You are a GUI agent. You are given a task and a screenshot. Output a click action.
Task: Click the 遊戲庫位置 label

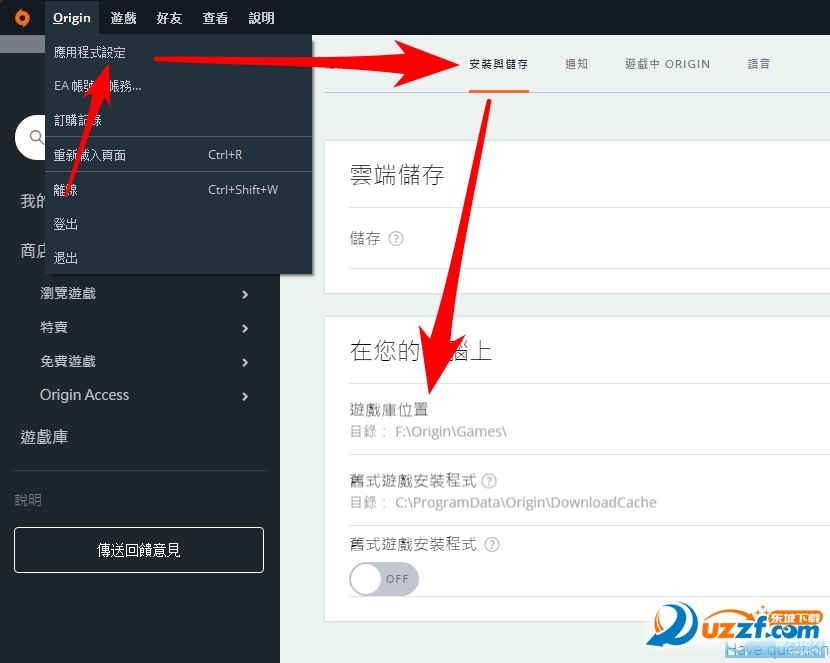[x=389, y=409]
